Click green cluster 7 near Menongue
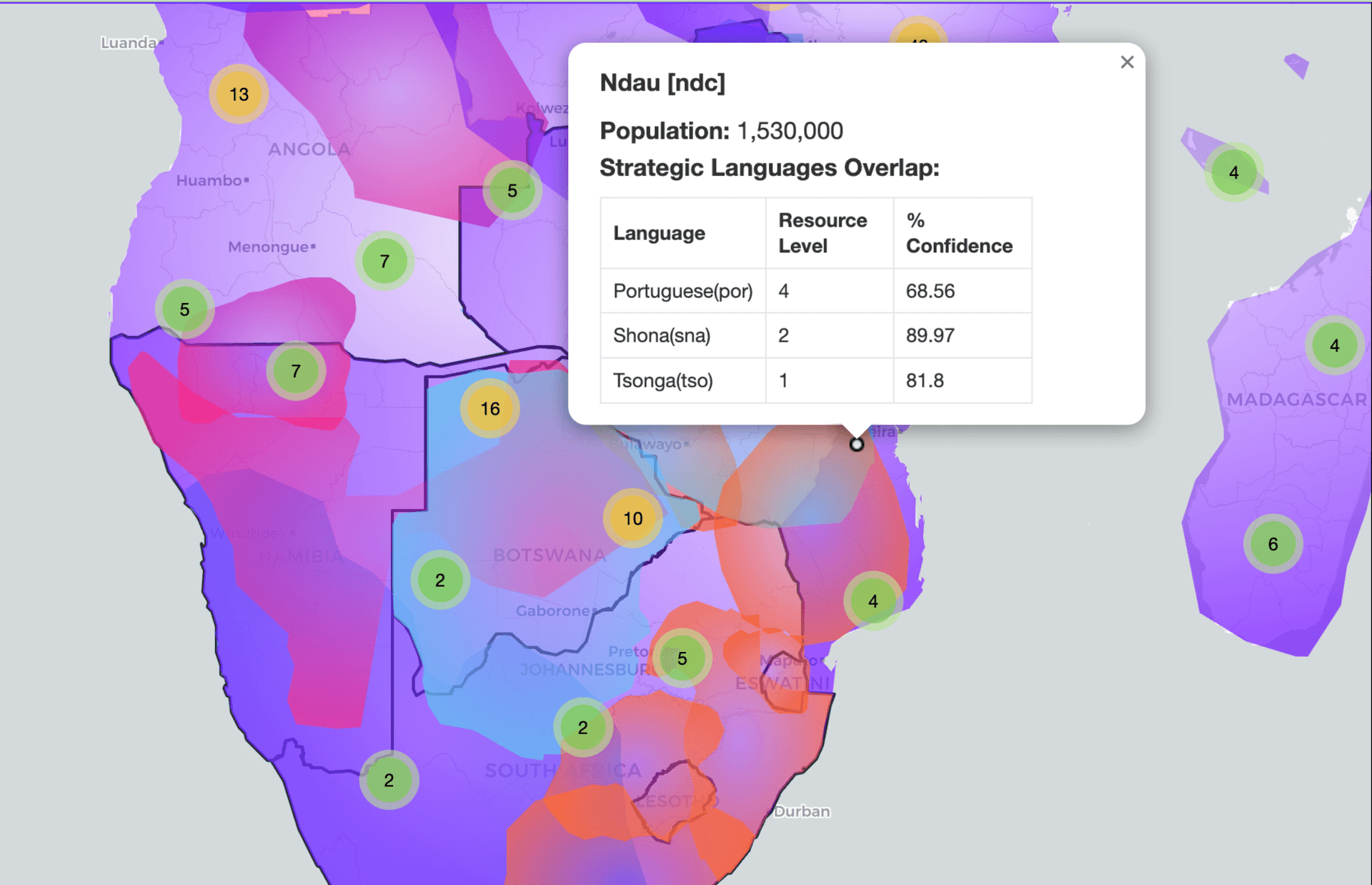Image resolution: width=1372 pixels, height=885 pixels. pyautogui.click(x=384, y=262)
